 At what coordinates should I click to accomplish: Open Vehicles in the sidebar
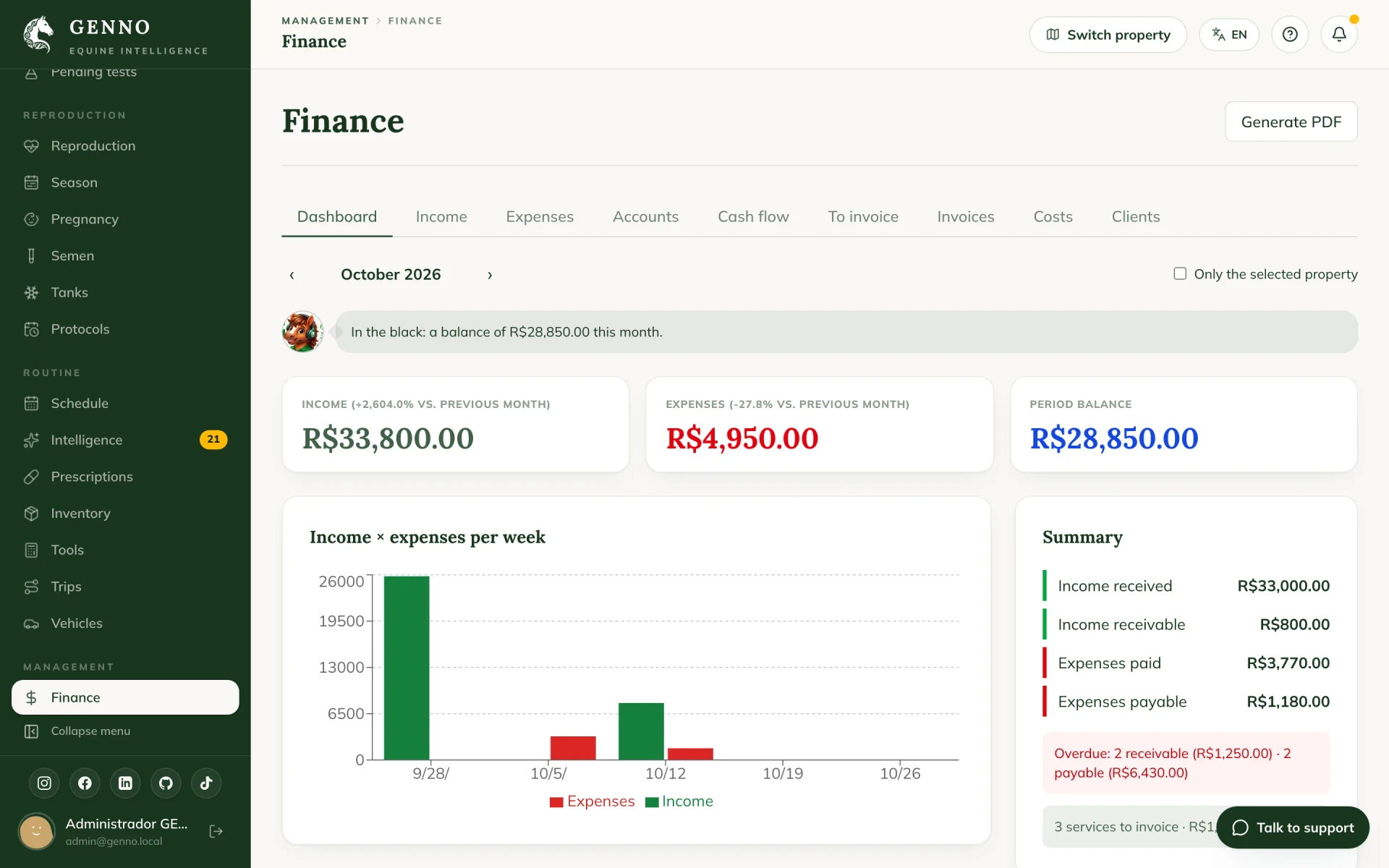[x=125, y=624]
